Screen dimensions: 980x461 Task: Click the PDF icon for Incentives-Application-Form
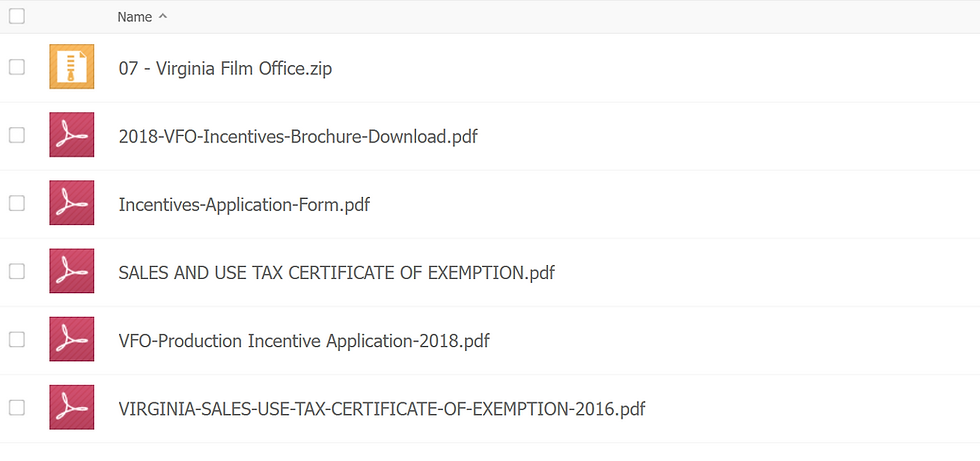pos(72,202)
